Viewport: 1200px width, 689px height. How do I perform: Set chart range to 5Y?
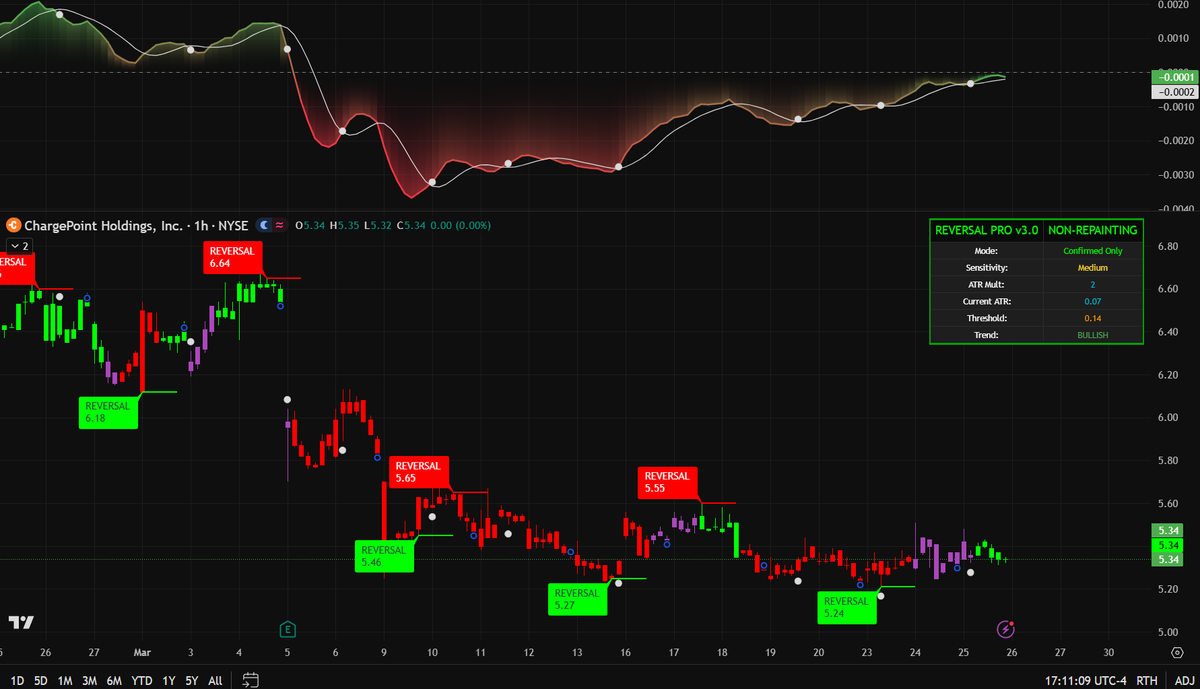pos(191,680)
